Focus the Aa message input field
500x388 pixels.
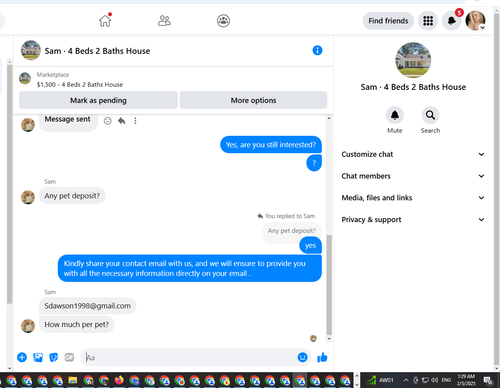[x=188, y=357]
